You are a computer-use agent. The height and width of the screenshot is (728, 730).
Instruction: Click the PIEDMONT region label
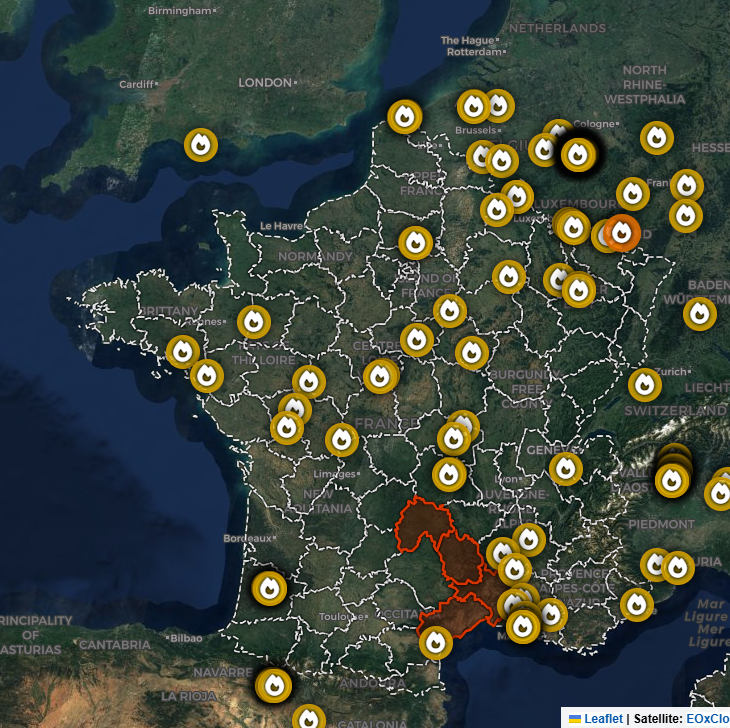coord(661,524)
